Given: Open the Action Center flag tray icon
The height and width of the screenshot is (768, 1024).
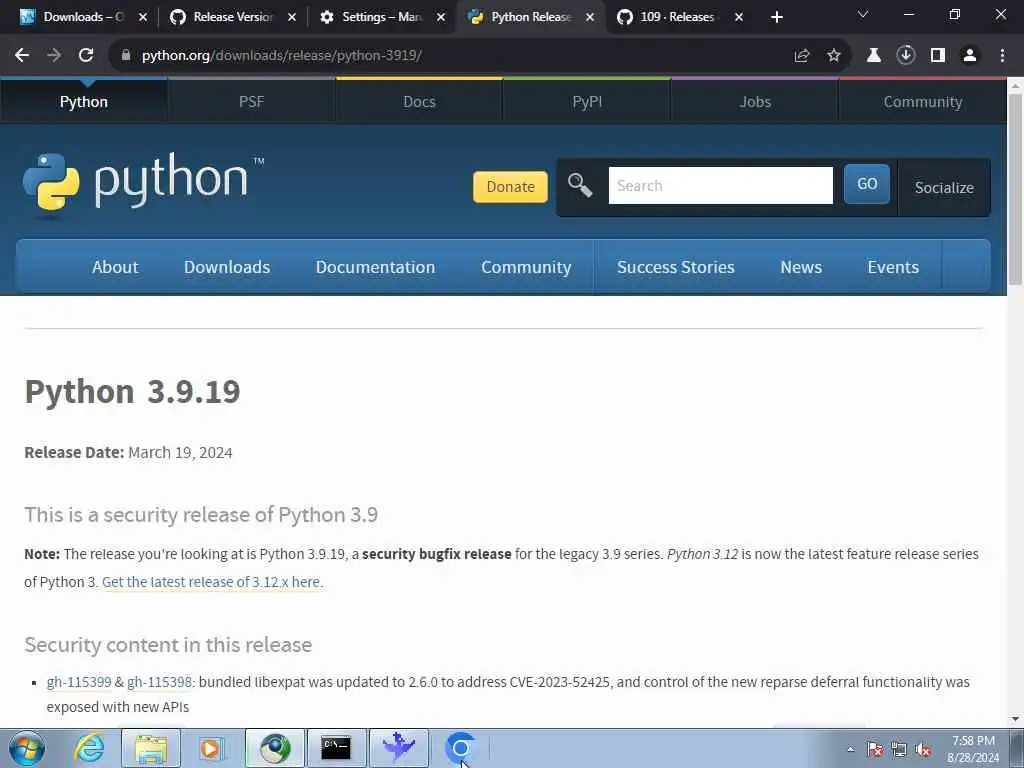Looking at the screenshot, I should [875, 750].
